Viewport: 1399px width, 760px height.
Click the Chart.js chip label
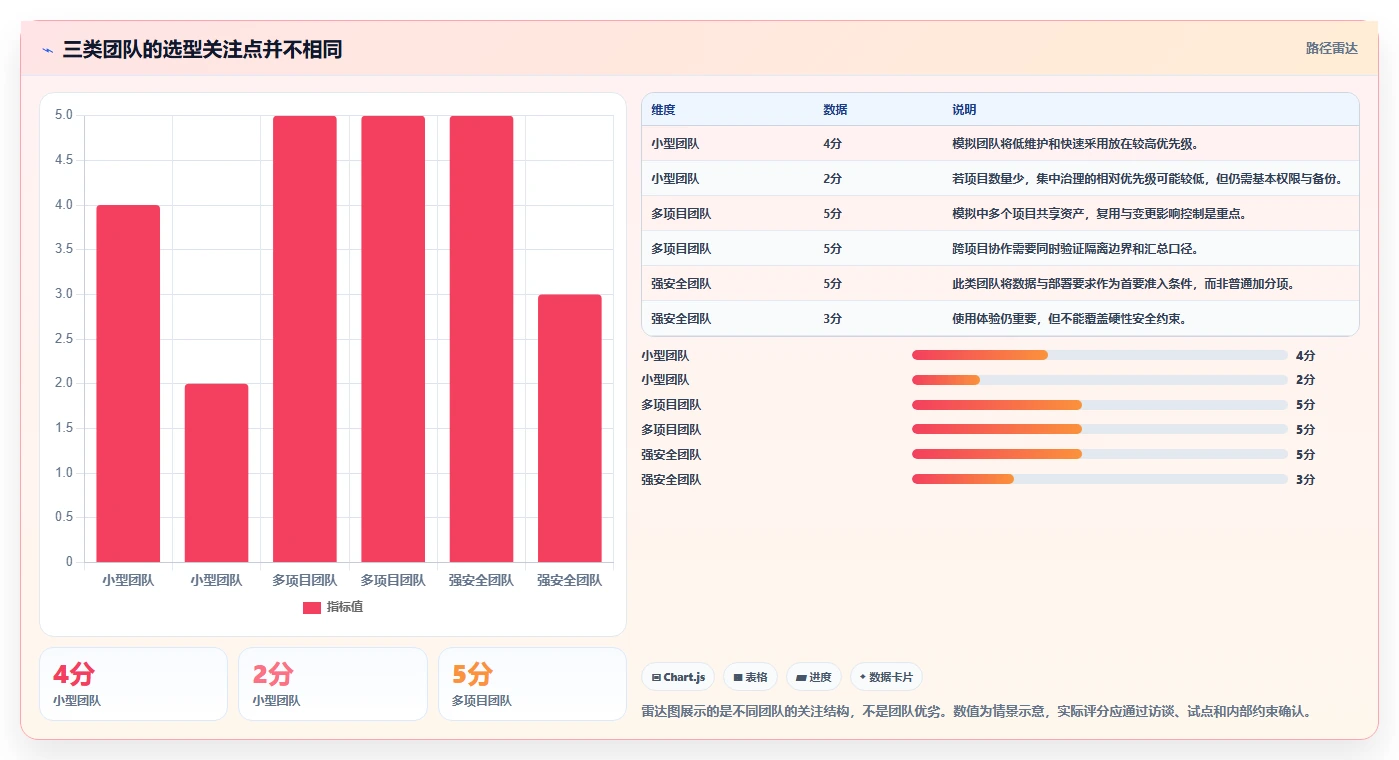[x=684, y=677]
